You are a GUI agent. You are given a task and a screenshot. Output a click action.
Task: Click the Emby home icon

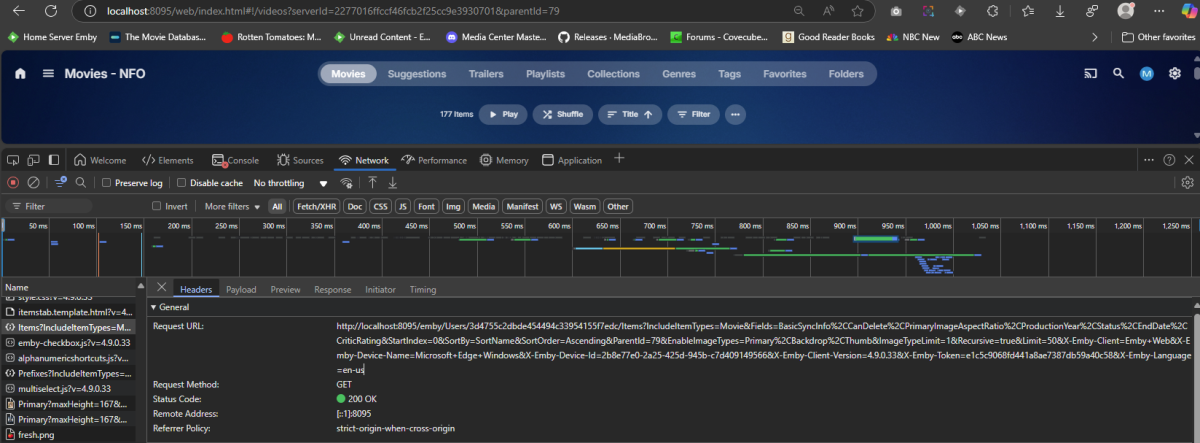click(x=20, y=74)
